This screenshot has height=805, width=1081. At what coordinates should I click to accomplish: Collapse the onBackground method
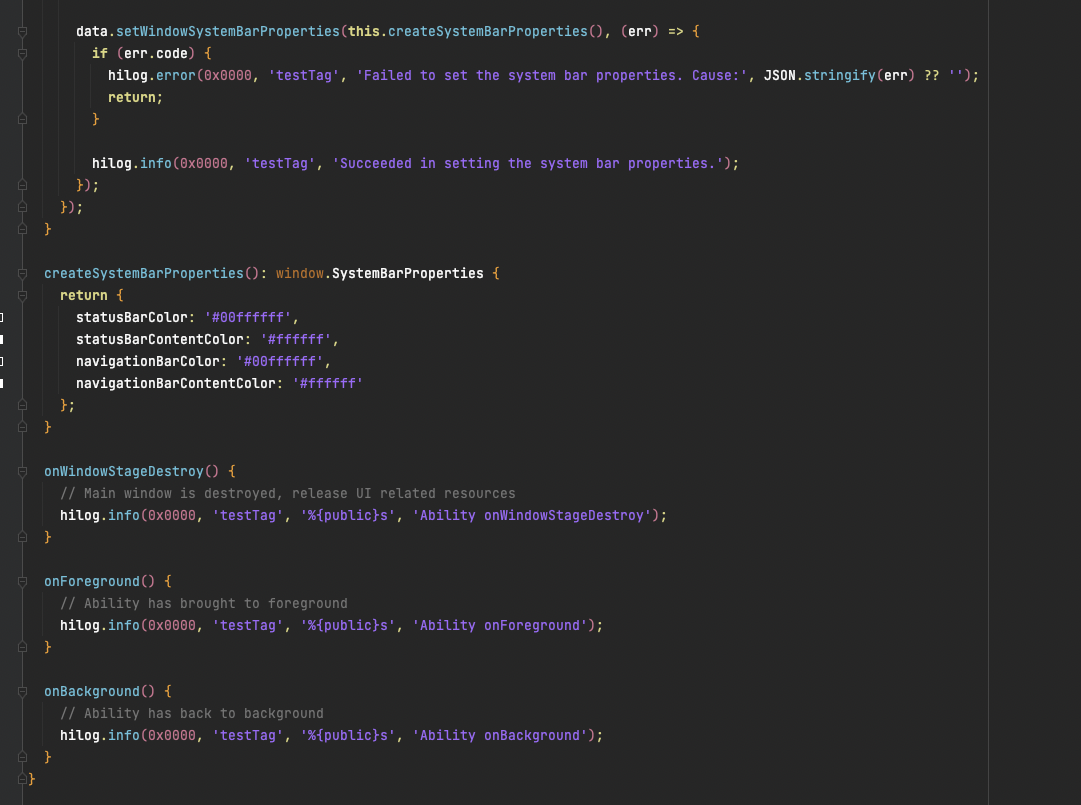click(x=22, y=691)
